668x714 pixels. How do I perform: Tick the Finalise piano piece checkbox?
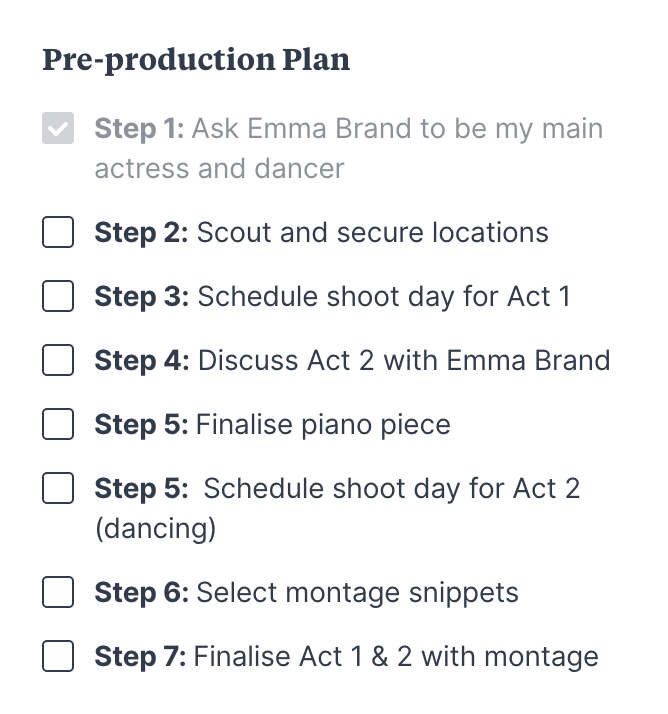pyautogui.click(x=58, y=425)
